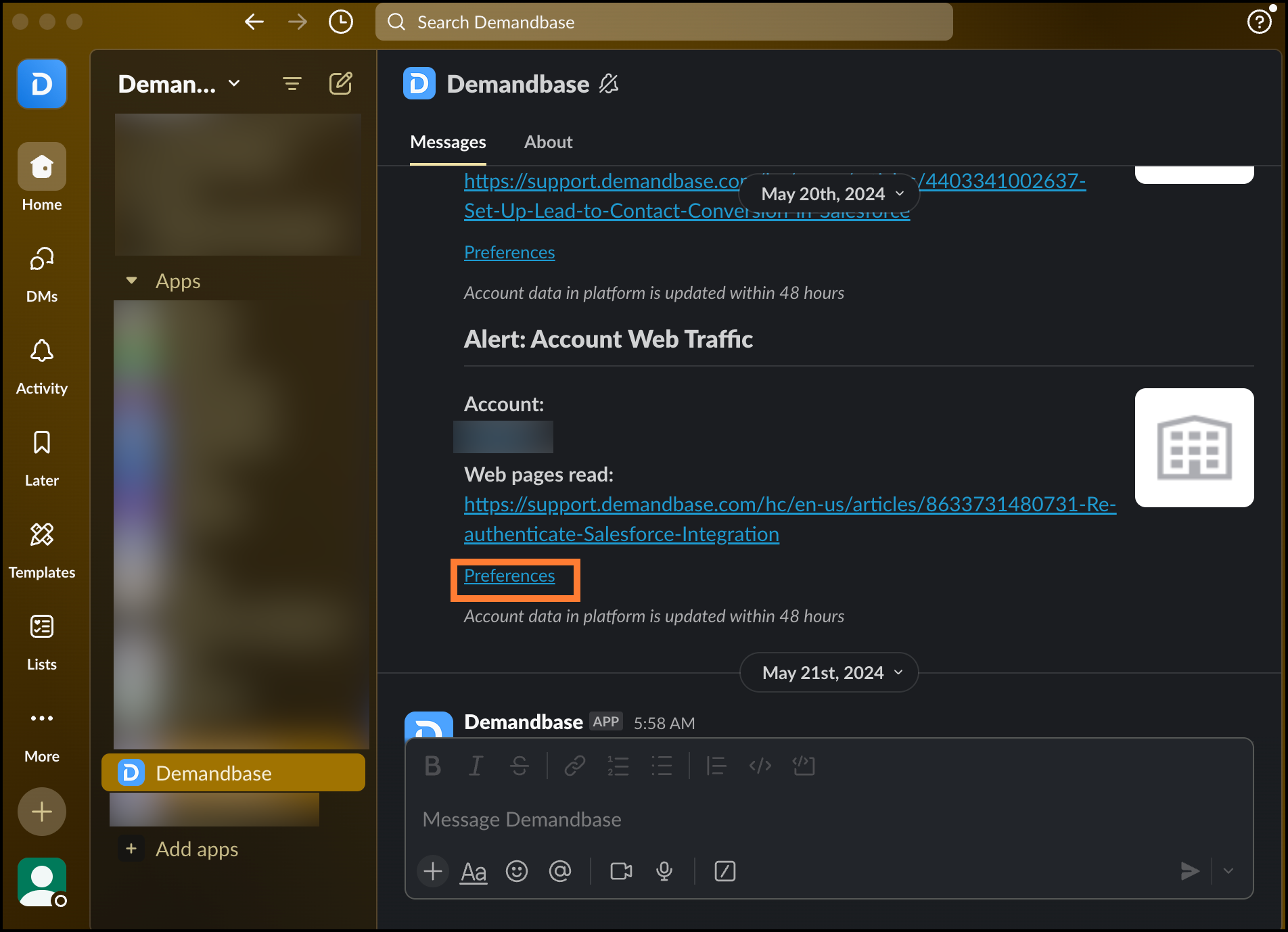Open the Home section

click(42, 177)
